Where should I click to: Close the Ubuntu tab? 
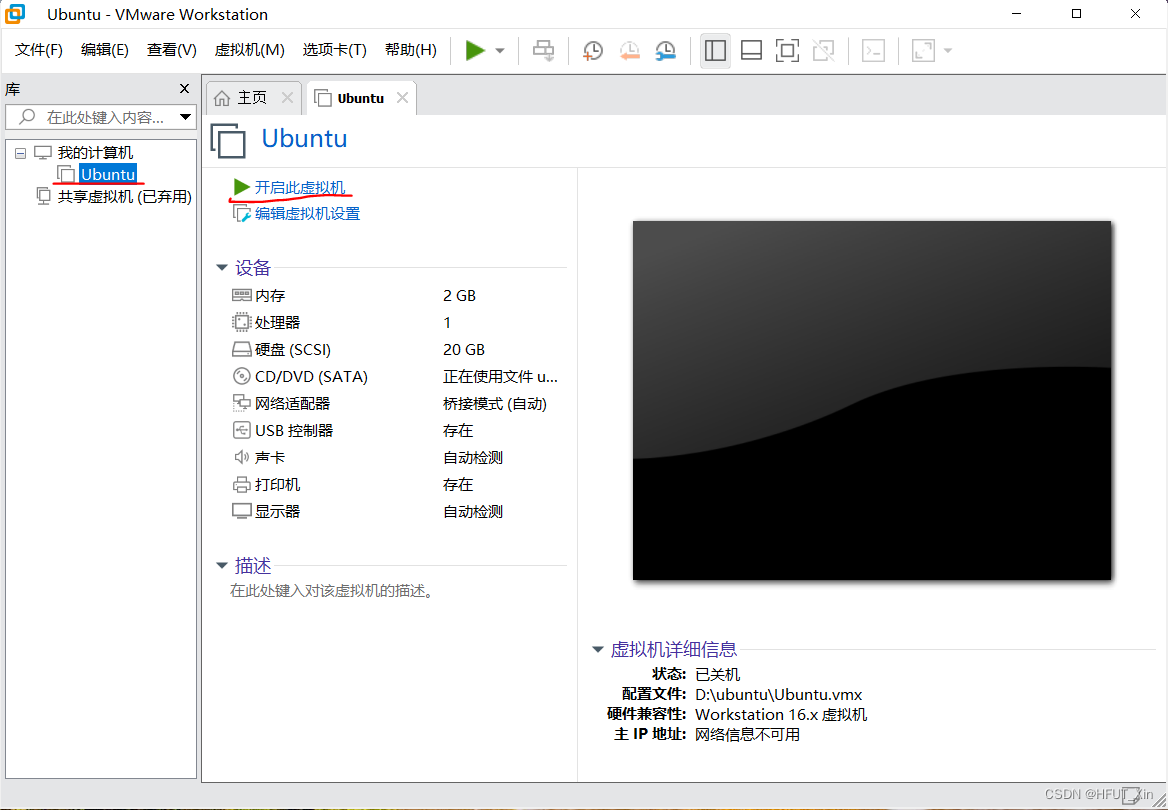point(402,98)
